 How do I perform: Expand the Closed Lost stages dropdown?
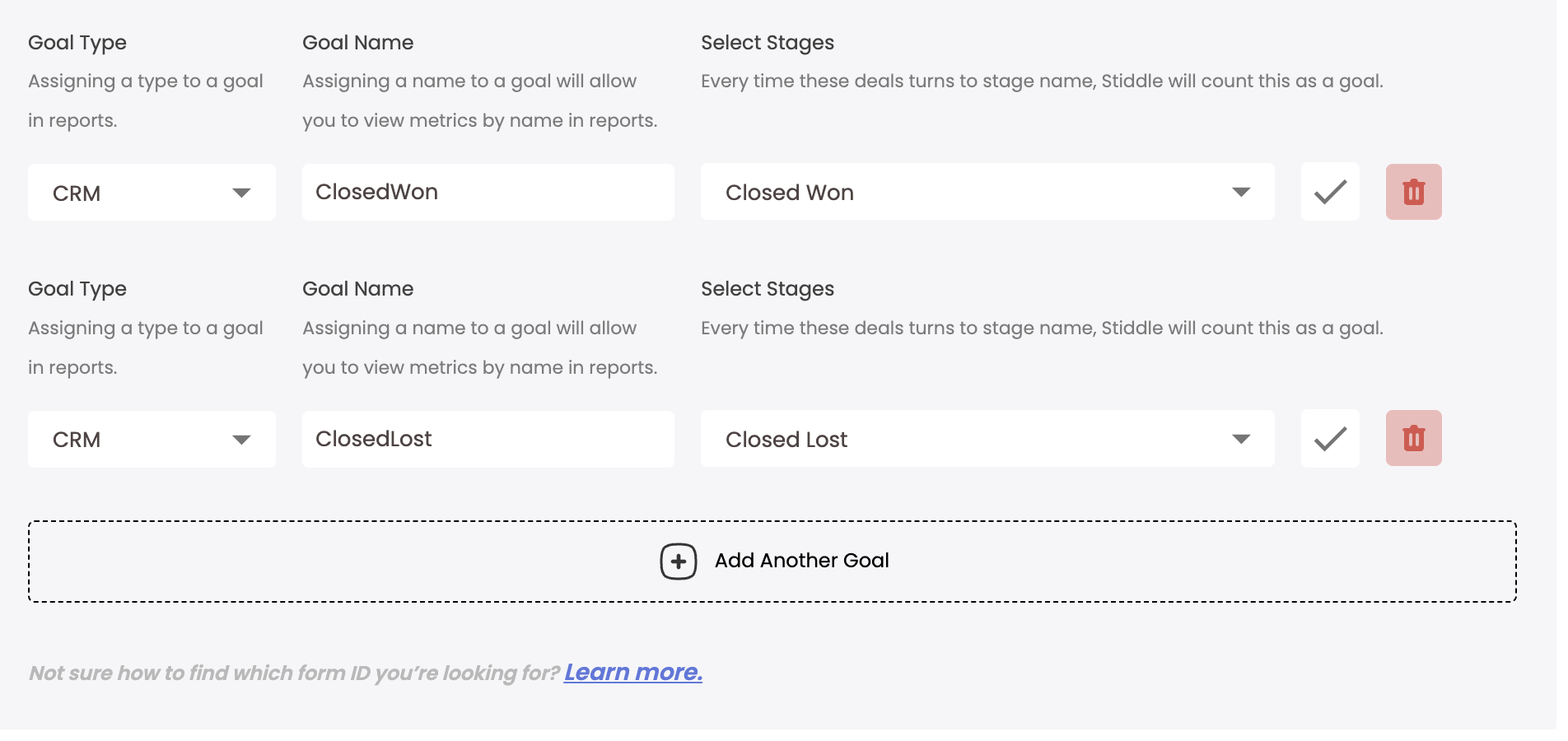(x=987, y=439)
